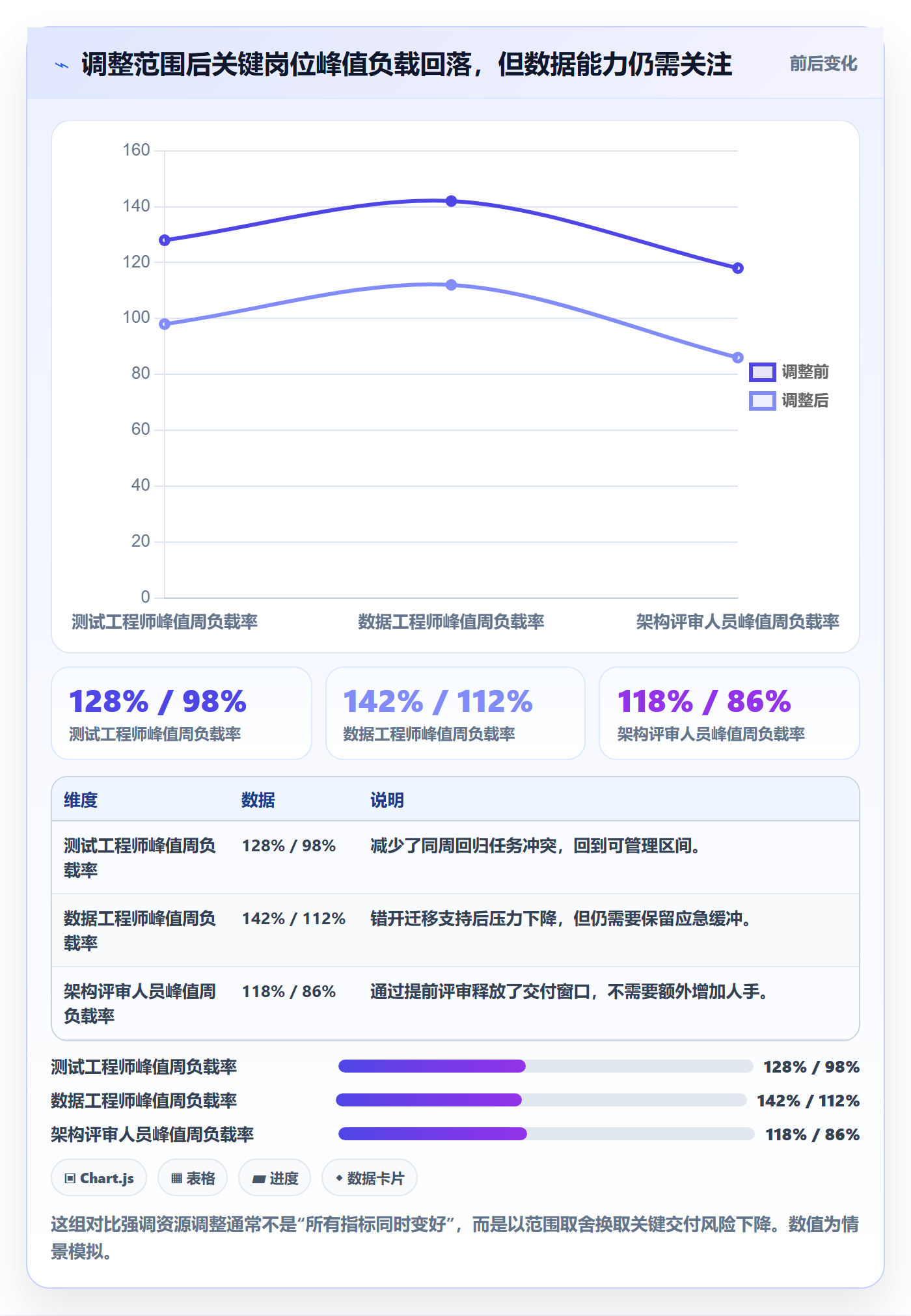Click the 调整前 point at 128 for 测试工程师
The width and height of the screenshot is (911, 1316).
[165, 240]
